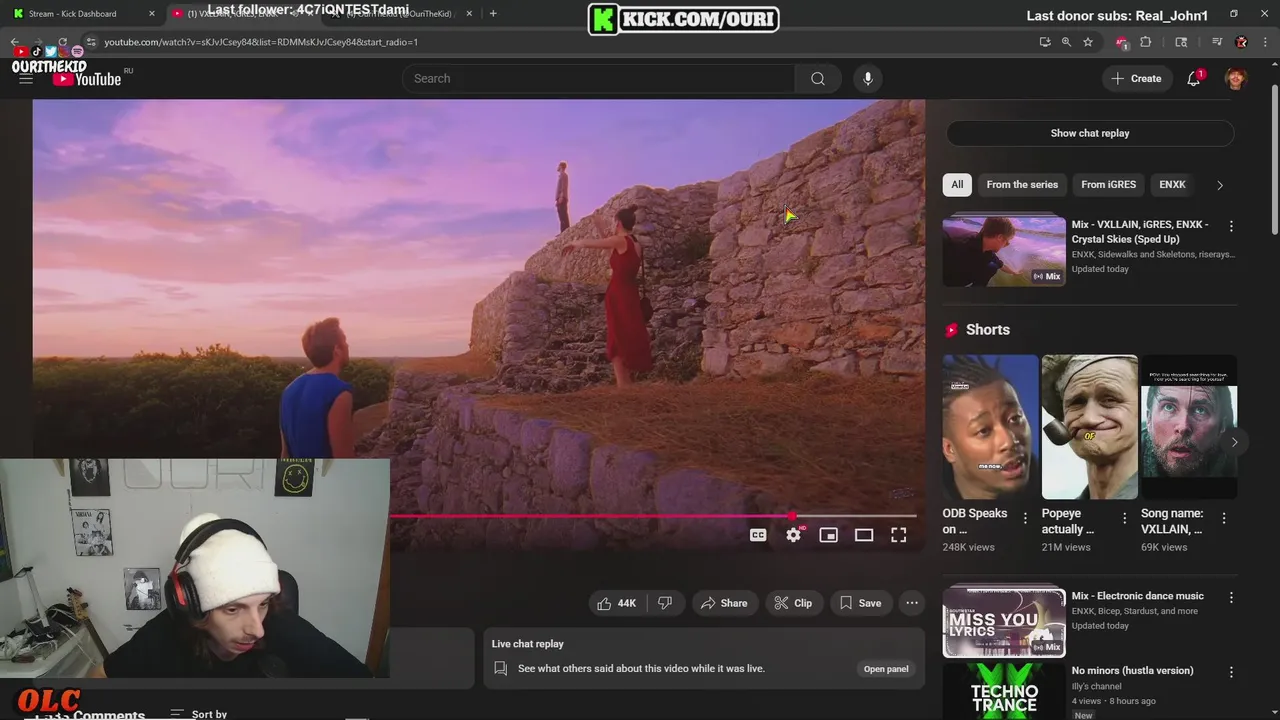1280x720 pixels.
Task: Open the tab search icon in toolbar
Action: [1181, 42]
